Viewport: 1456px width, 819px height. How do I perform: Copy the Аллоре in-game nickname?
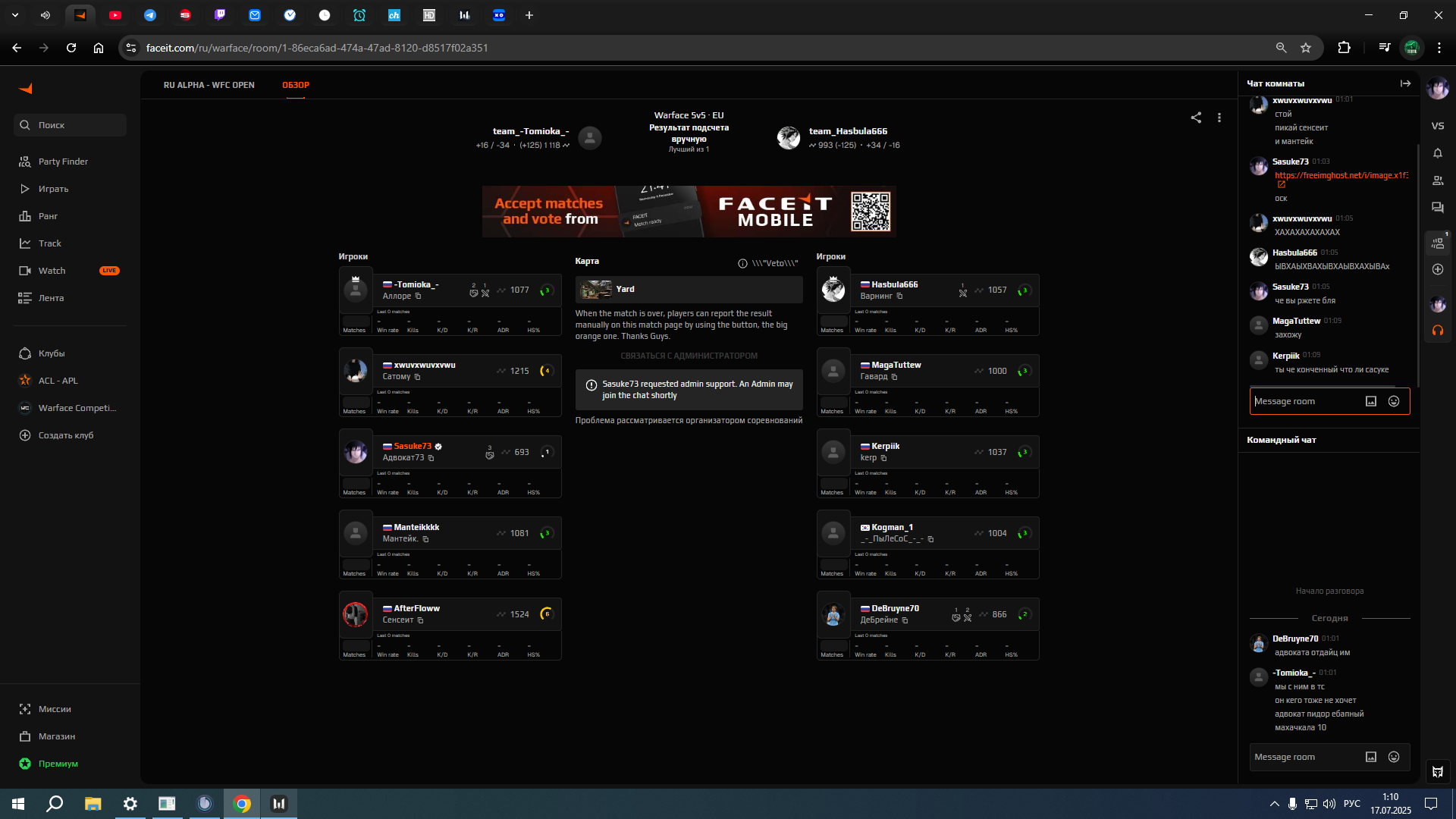click(418, 297)
